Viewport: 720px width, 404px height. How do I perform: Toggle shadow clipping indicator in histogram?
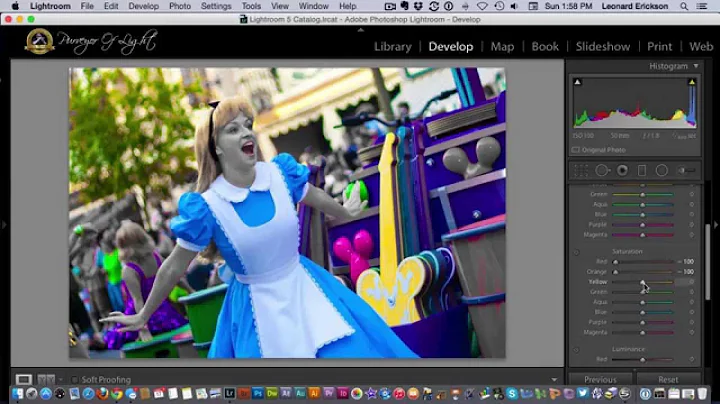pyautogui.click(x=578, y=82)
